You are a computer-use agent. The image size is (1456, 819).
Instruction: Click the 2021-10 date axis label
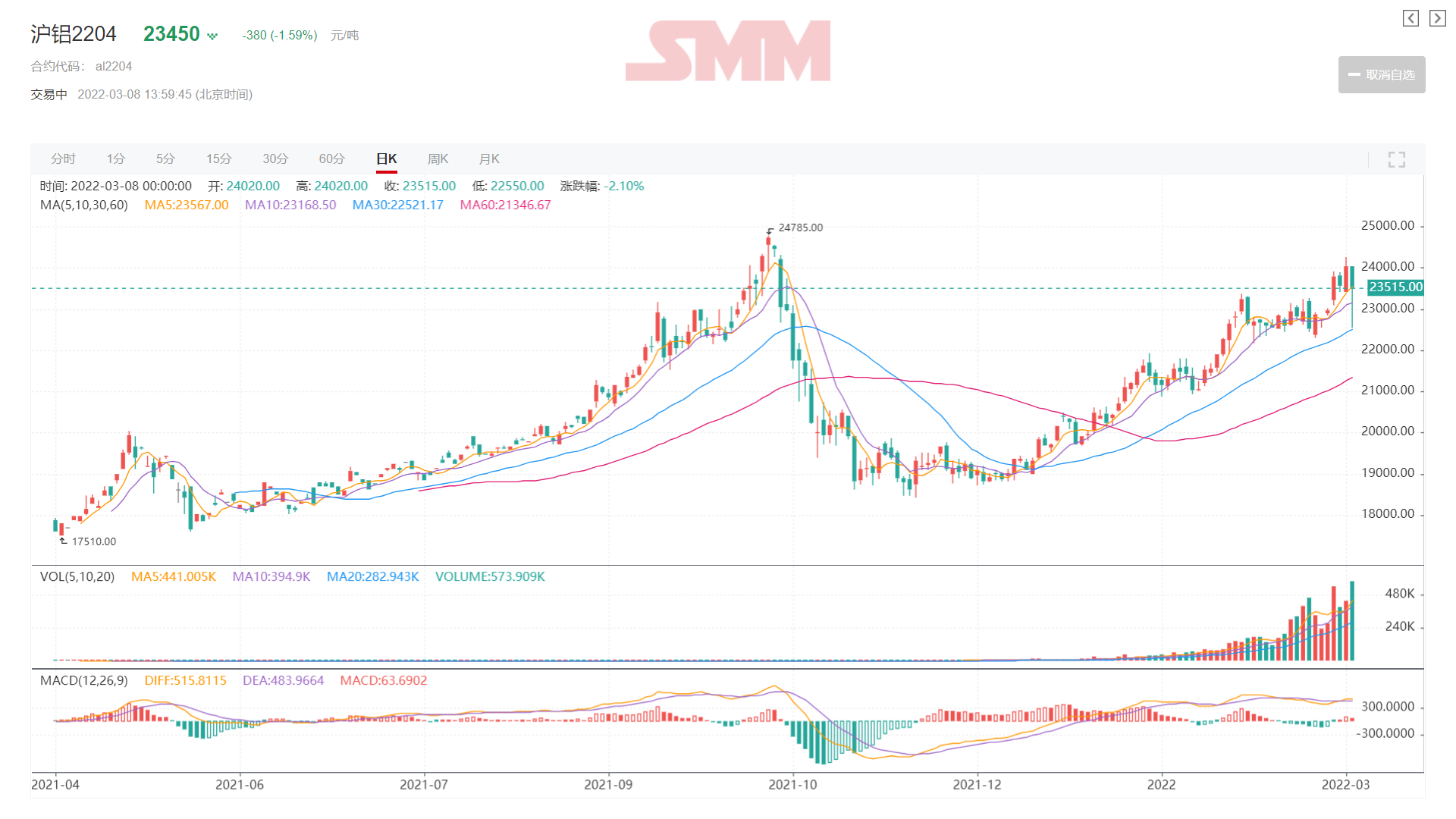pos(792,785)
